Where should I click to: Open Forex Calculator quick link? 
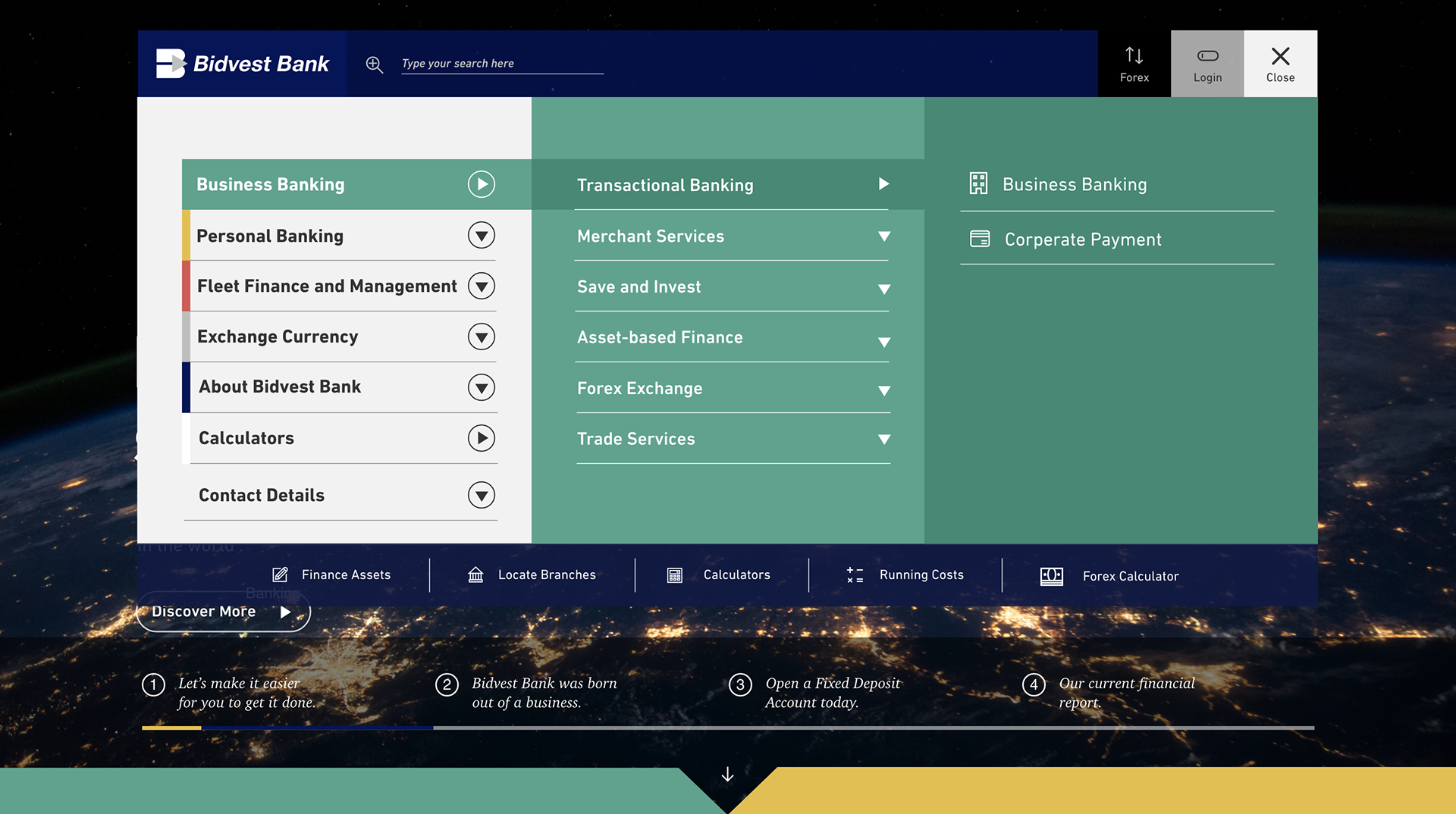pos(1131,576)
